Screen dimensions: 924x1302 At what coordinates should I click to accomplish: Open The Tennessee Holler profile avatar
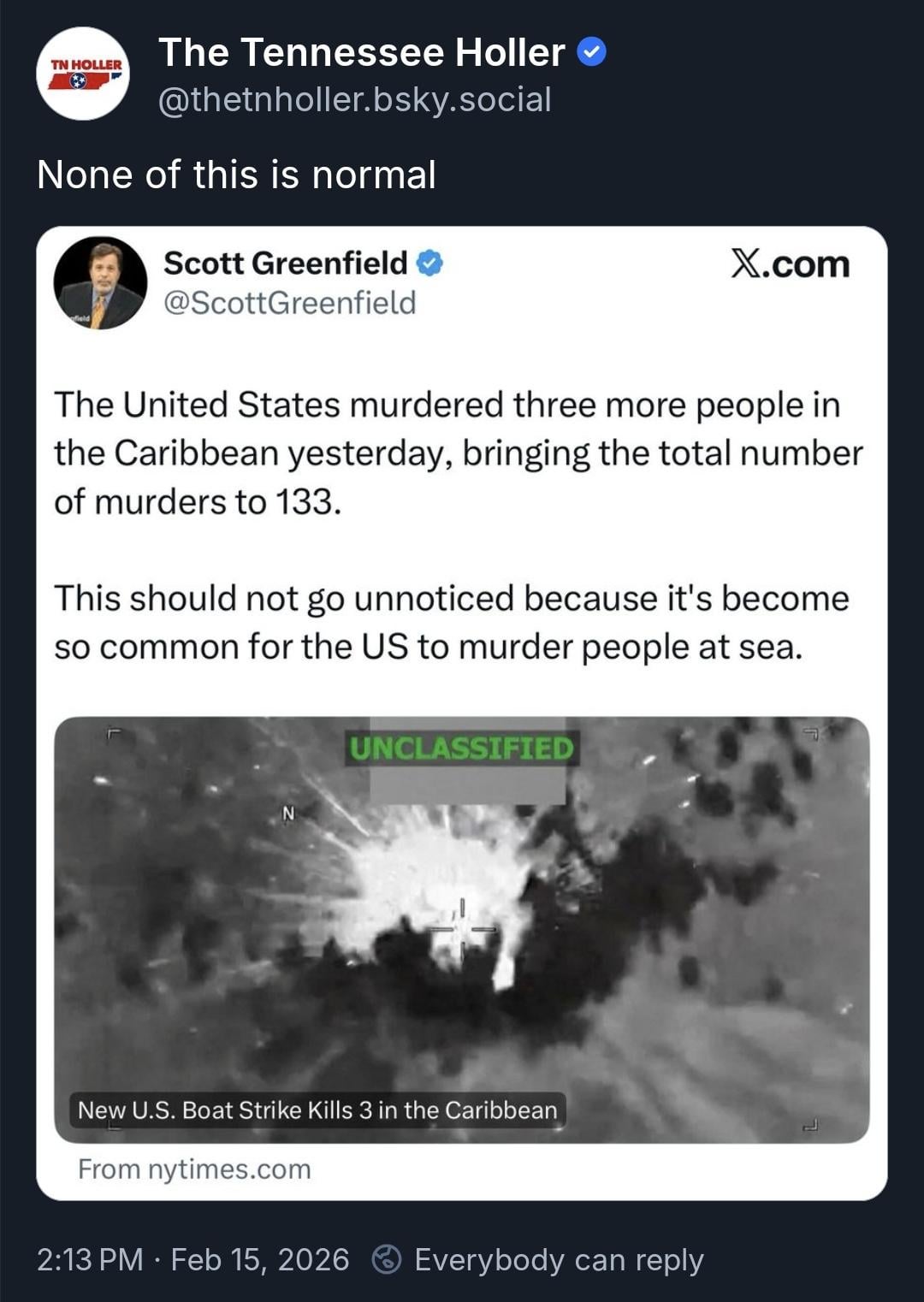click(83, 74)
